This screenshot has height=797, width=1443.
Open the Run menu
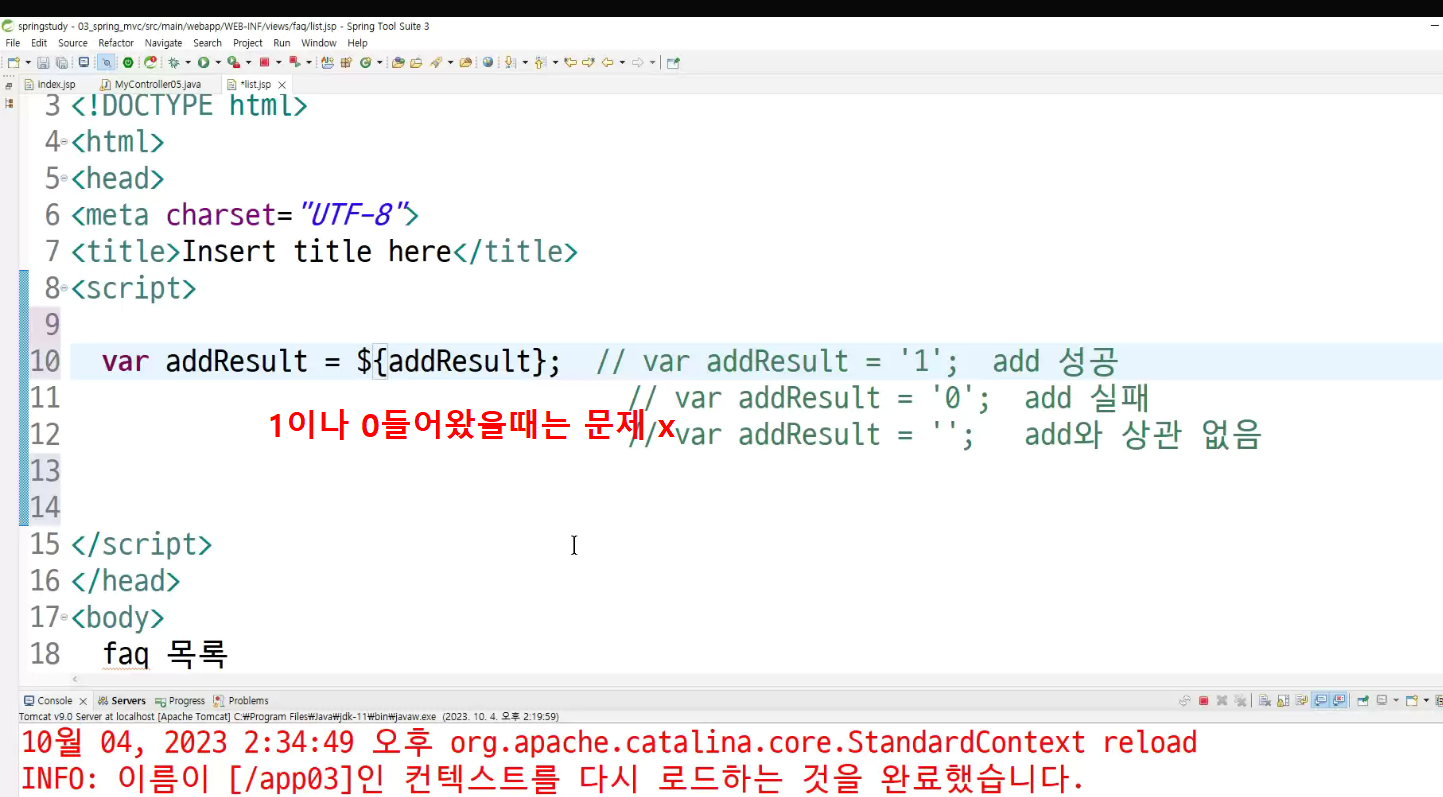[282, 43]
